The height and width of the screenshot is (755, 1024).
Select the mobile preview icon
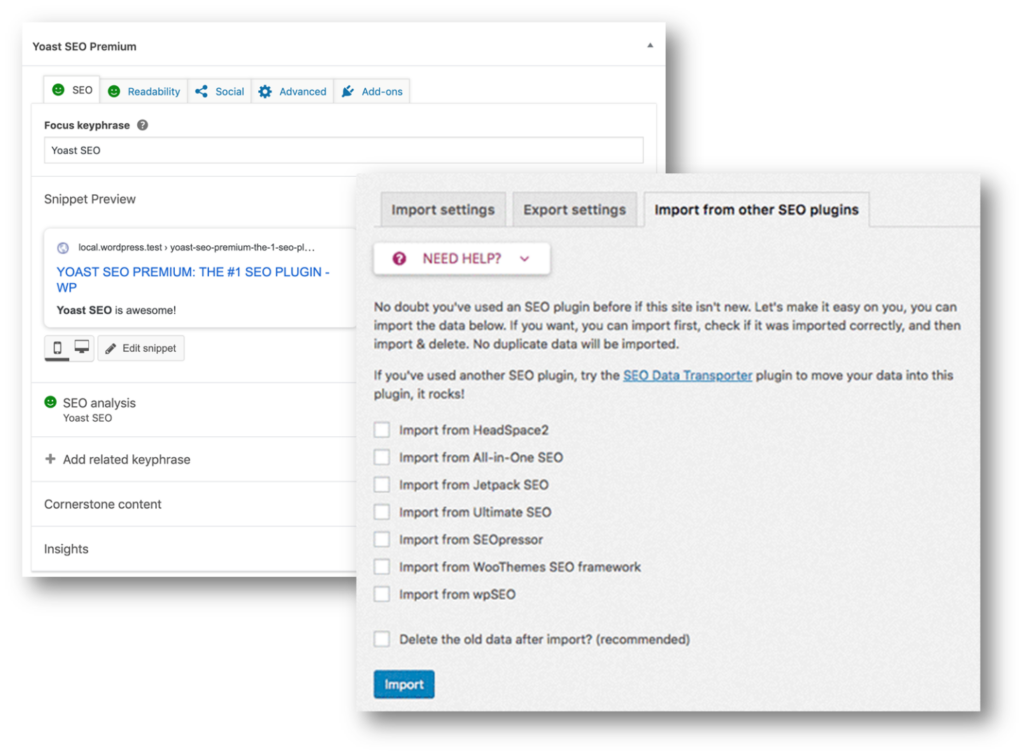click(57, 348)
